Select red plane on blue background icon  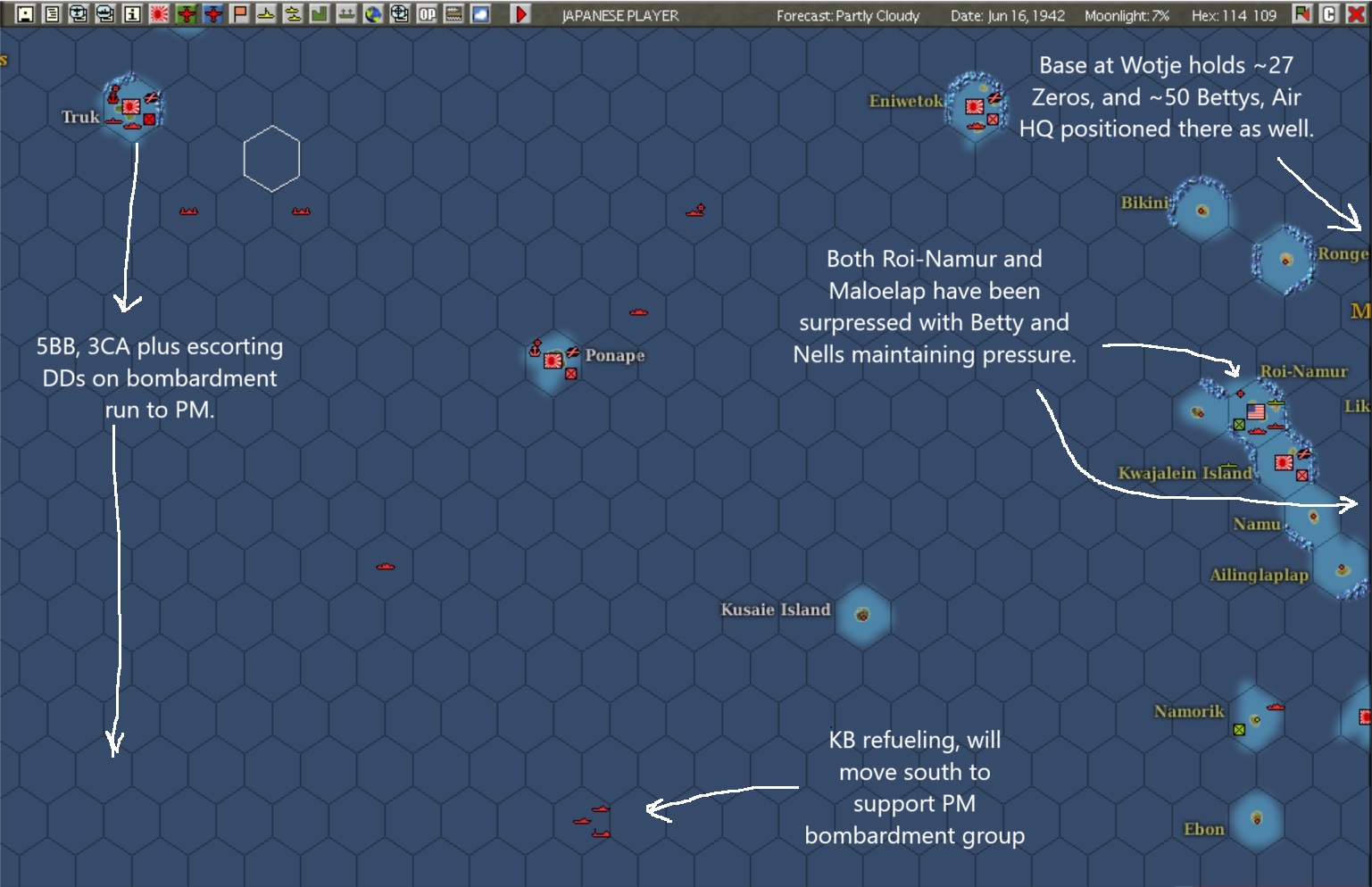pyautogui.click(x=213, y=14)
